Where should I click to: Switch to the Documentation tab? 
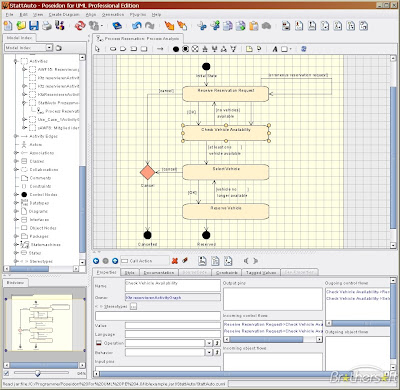tap(159, 273)
